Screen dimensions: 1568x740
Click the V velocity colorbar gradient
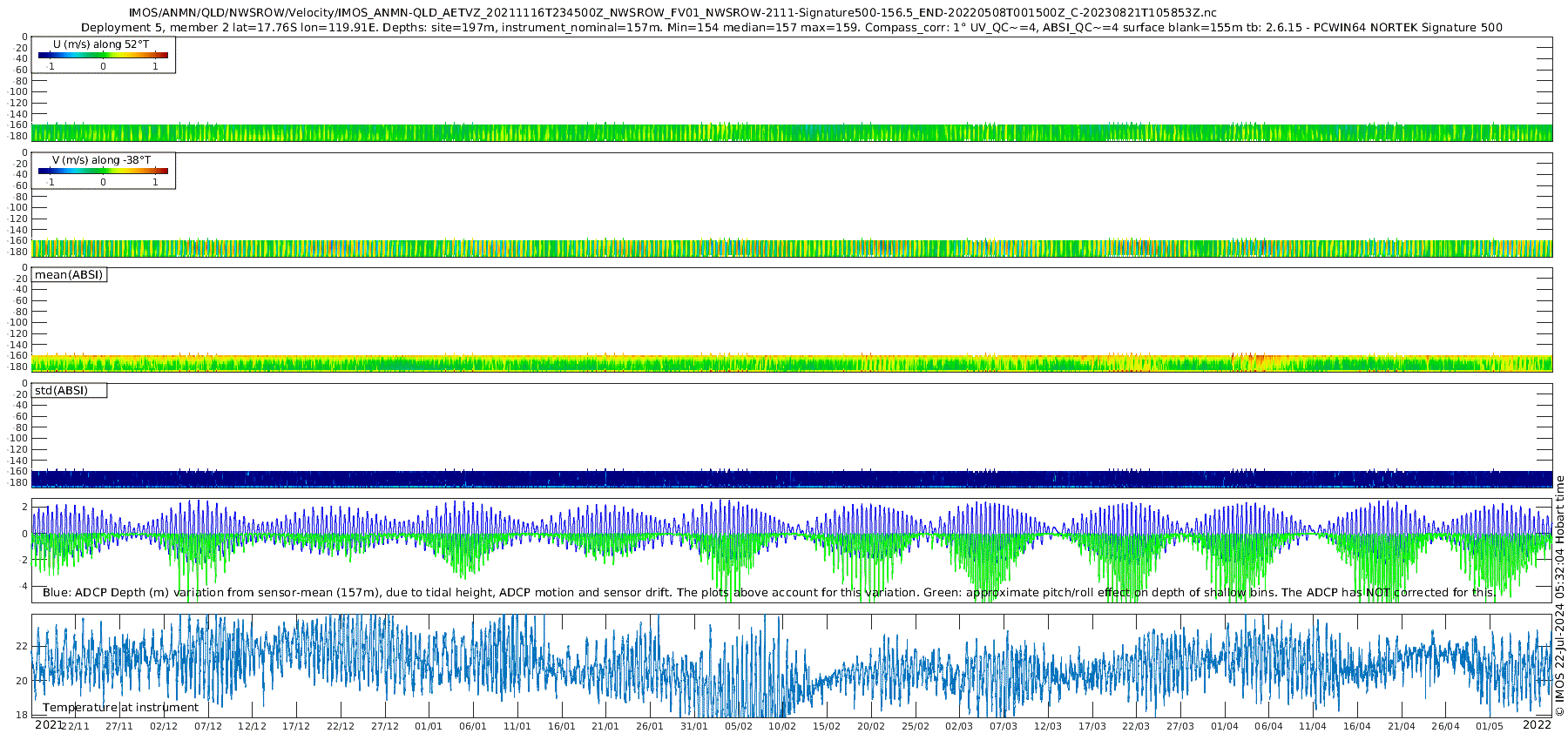click(103, 172)
